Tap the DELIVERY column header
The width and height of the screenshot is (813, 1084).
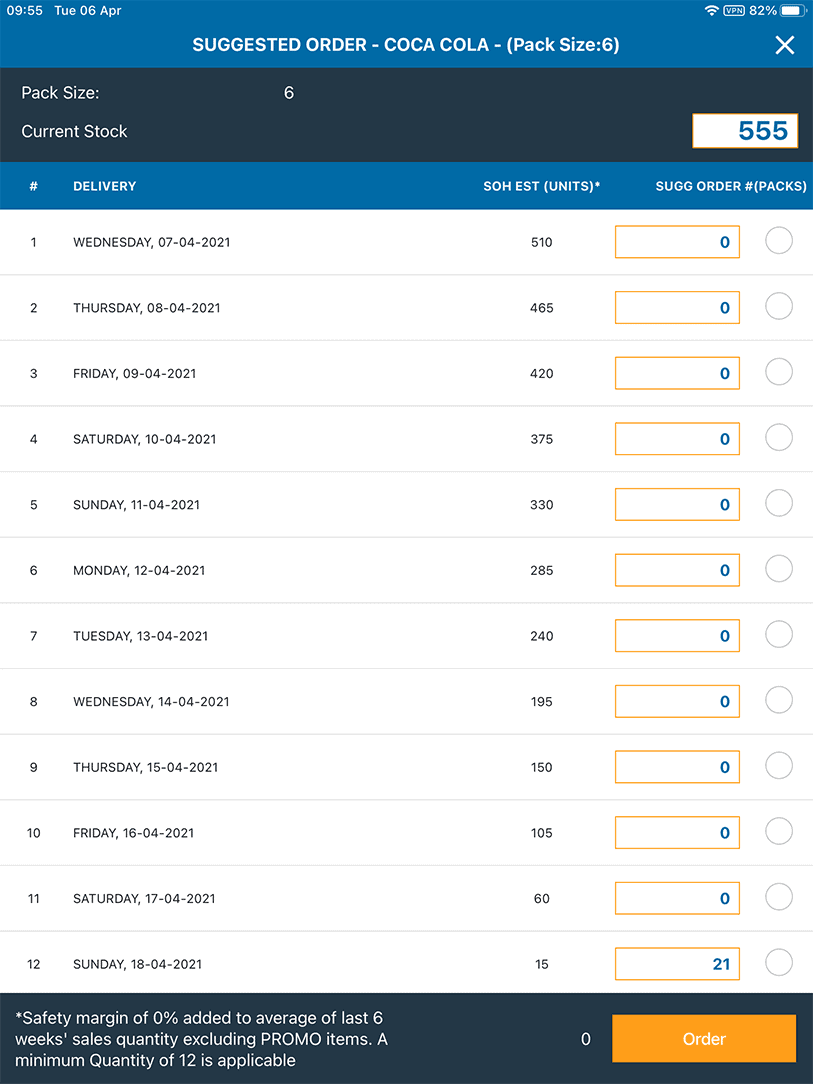click(104, 186)
